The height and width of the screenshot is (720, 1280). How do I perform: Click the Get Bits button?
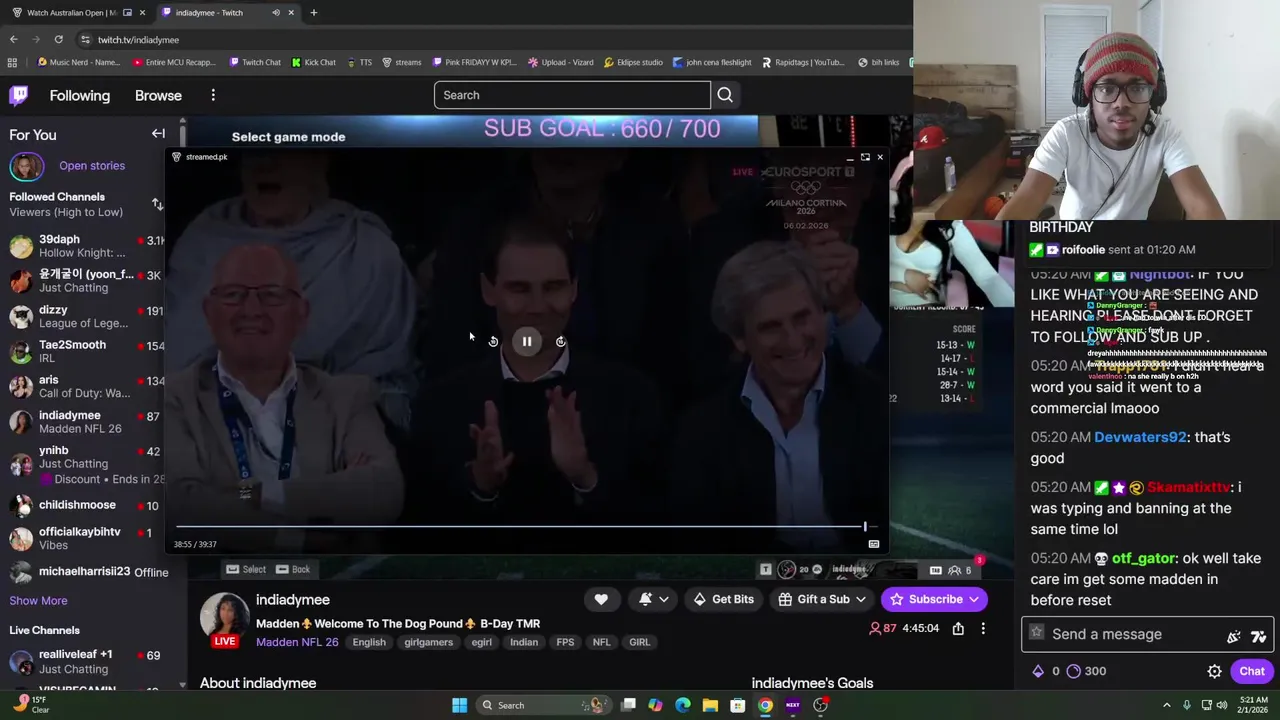[x=723, y=599]
